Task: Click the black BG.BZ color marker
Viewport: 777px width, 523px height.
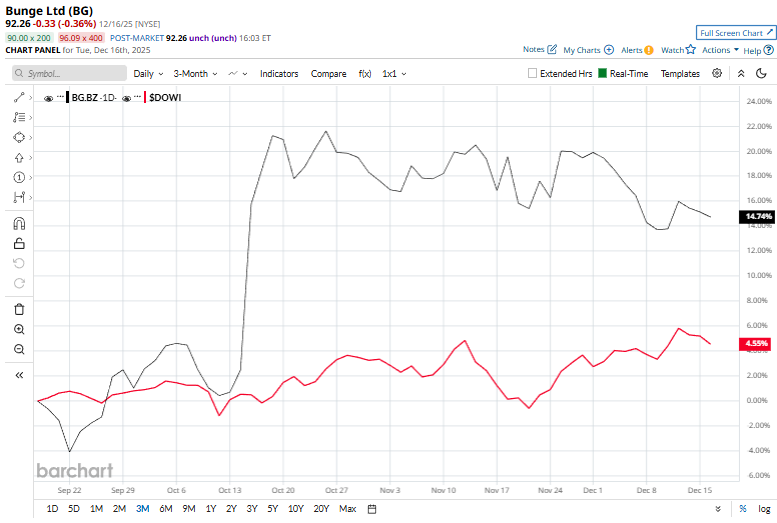Action: [67, 98]
